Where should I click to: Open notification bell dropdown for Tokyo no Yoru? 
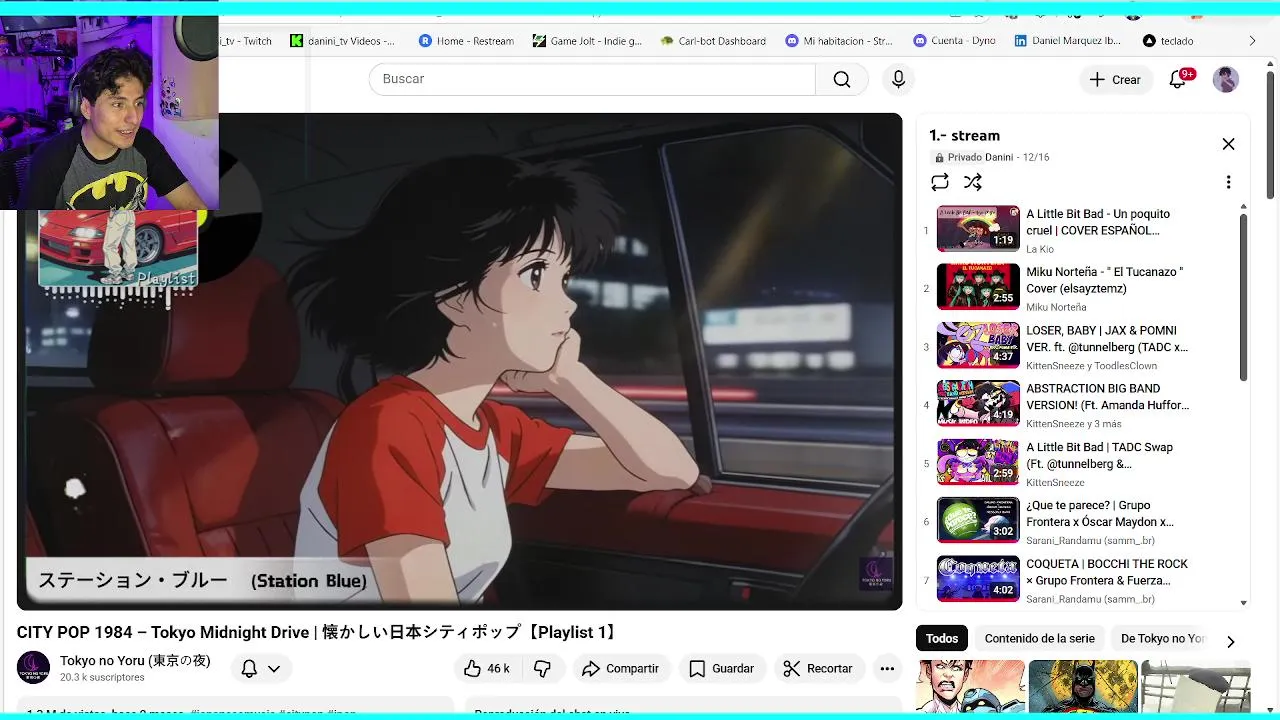pyautogui.click(x=261, y=669)
